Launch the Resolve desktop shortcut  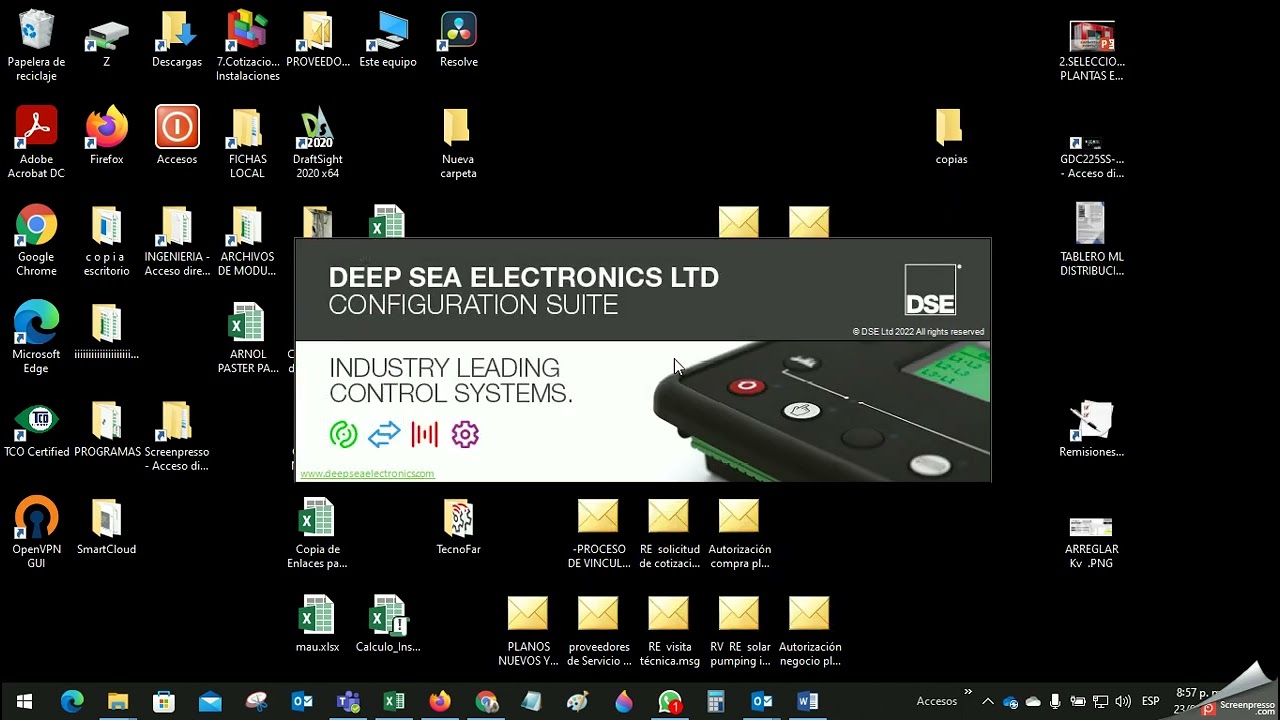coord(458,40)
